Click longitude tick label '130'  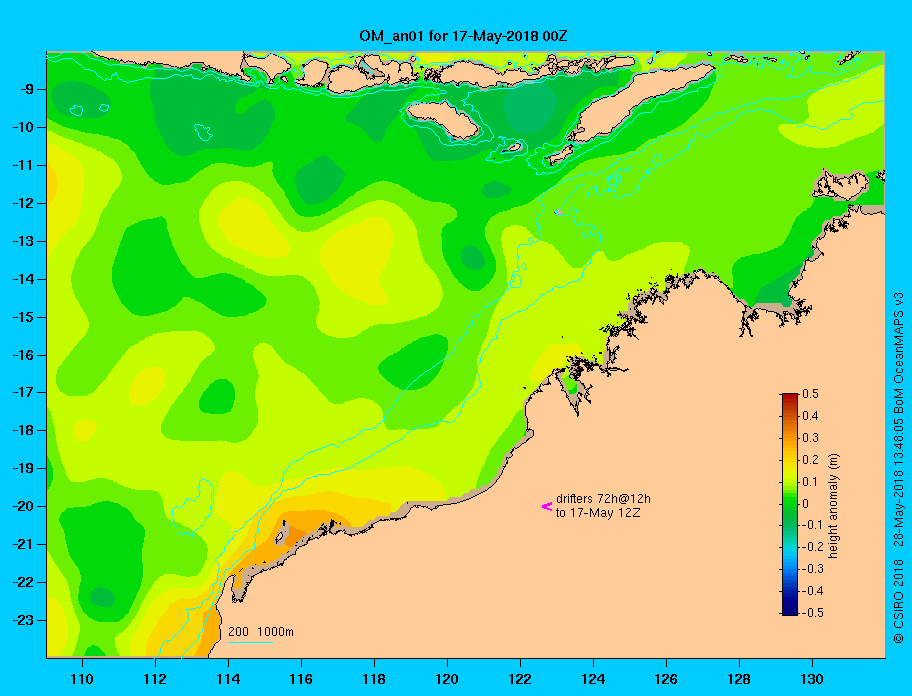coord(812,679)
